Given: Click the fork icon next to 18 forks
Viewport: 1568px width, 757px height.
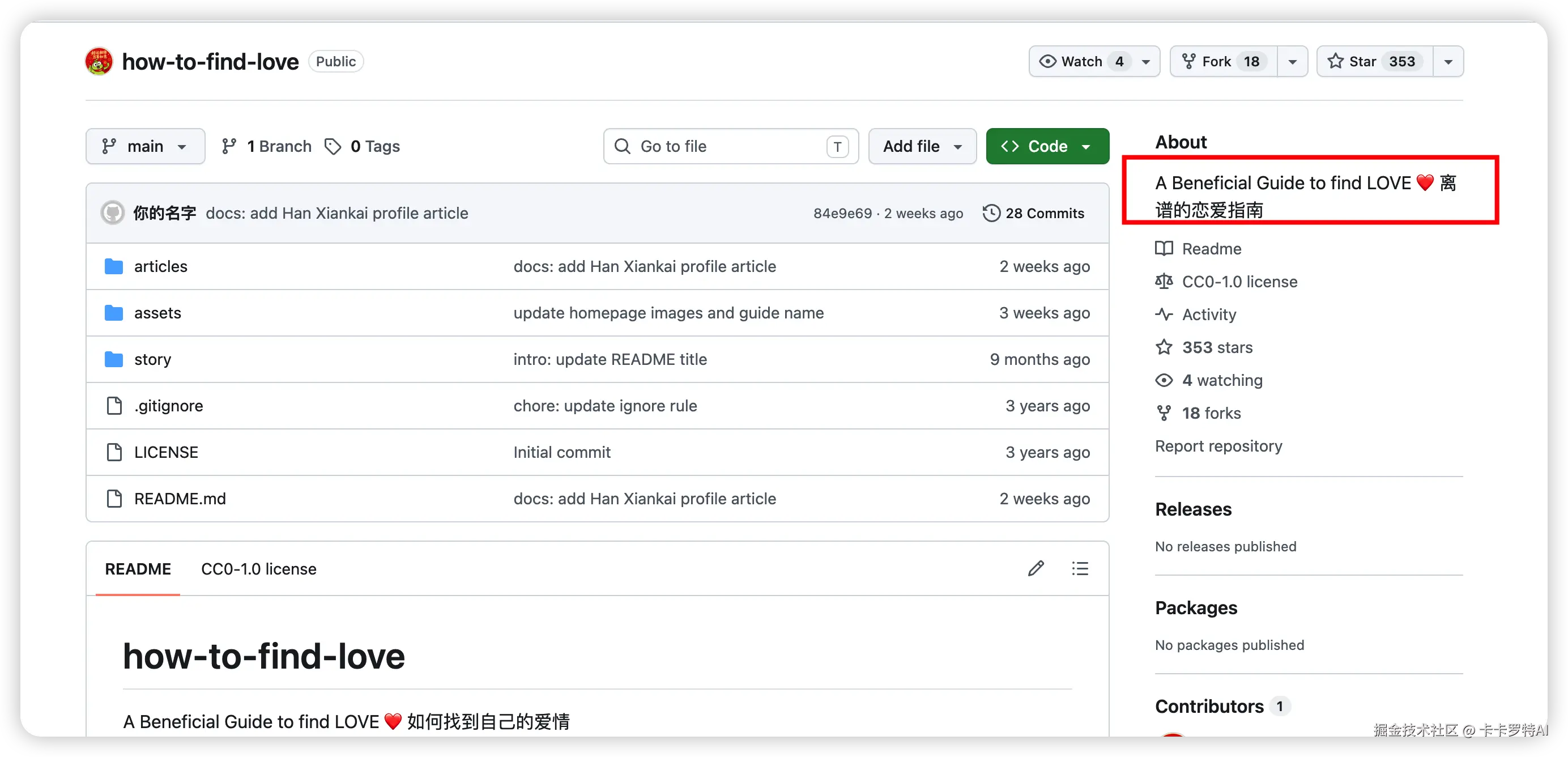Looking at the screenshot, I should (x=1164, y=413).
